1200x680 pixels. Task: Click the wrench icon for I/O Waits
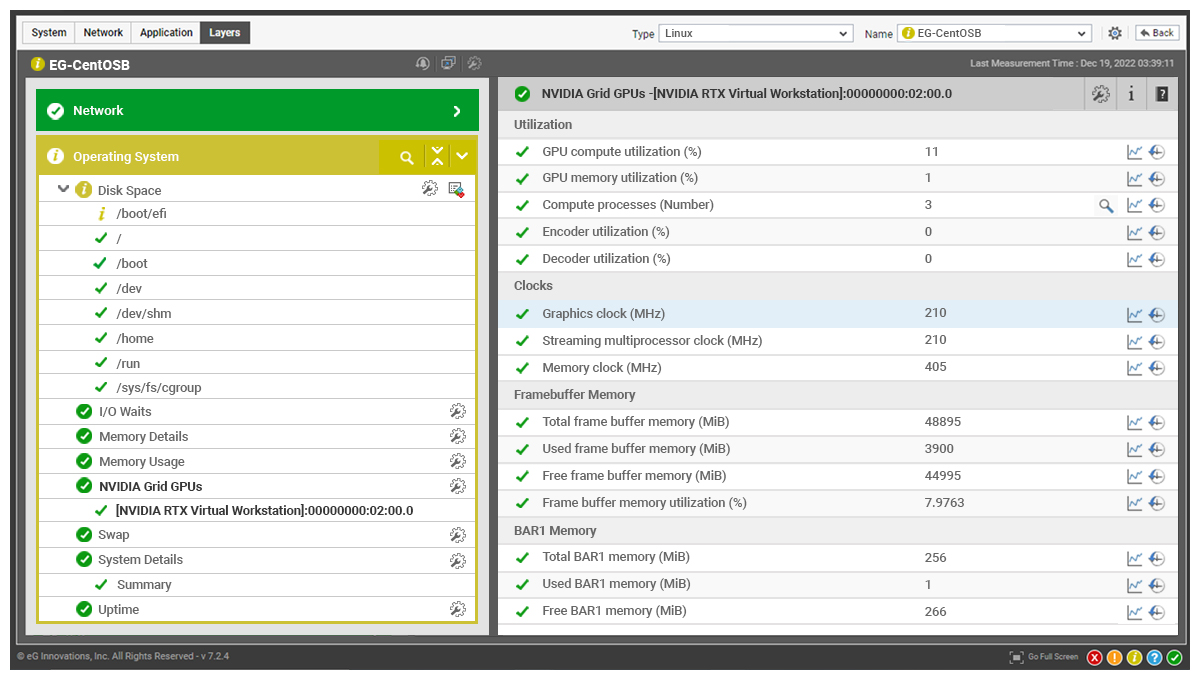pyautogui.click(x=457, y=411)
